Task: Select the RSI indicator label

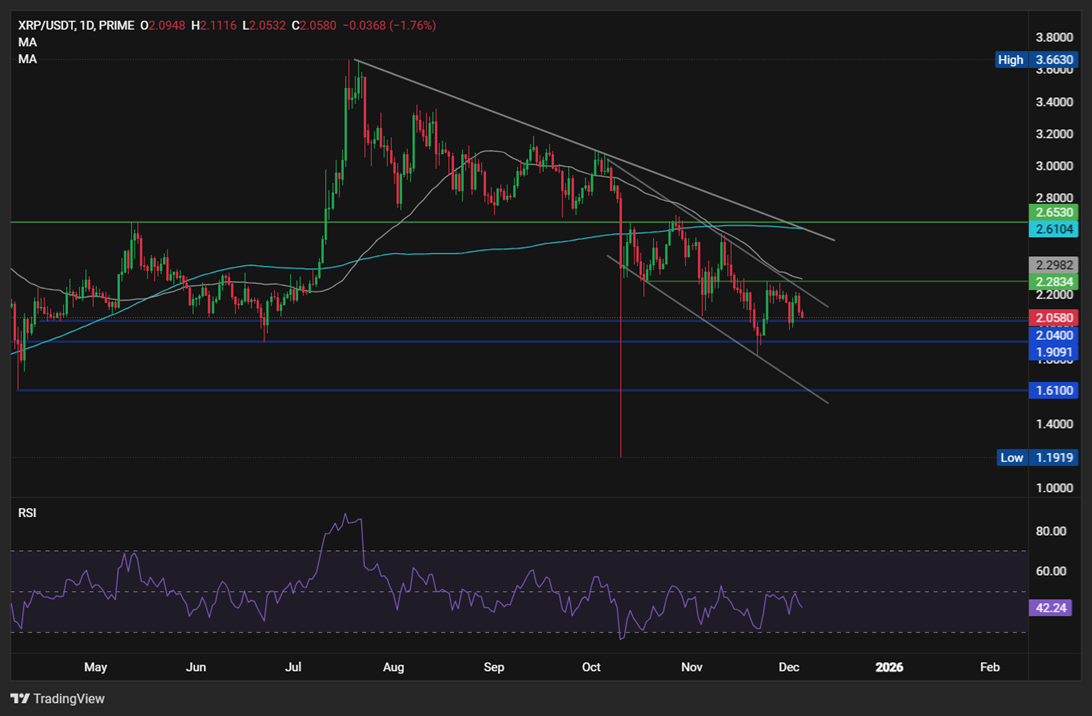Action: 27,512
